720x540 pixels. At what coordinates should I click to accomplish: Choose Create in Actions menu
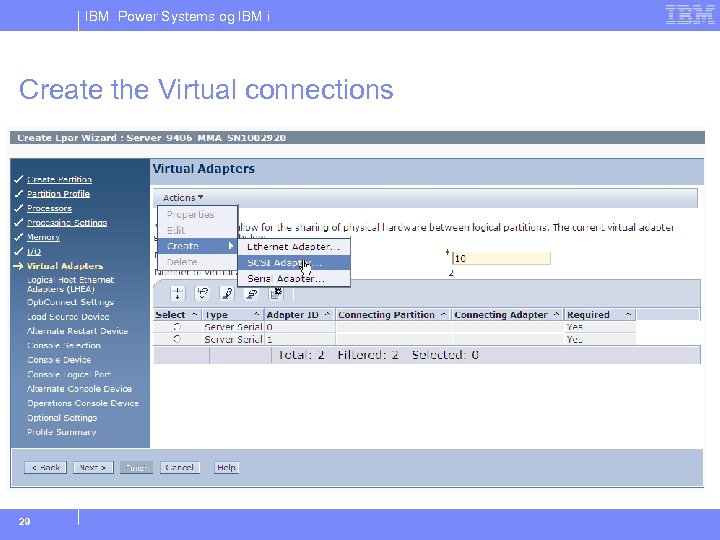(197, 246)
